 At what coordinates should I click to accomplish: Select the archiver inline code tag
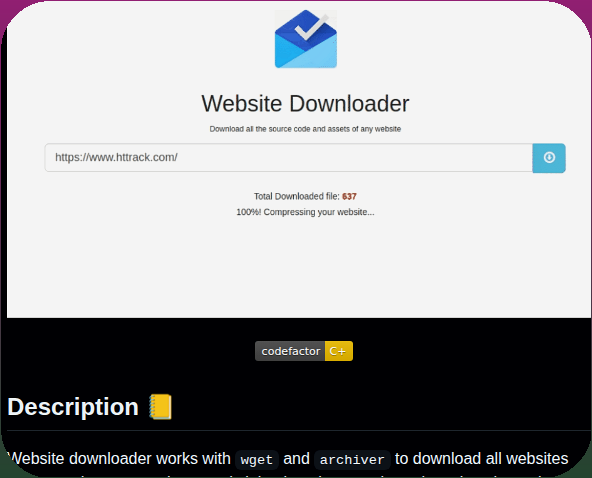352,460
